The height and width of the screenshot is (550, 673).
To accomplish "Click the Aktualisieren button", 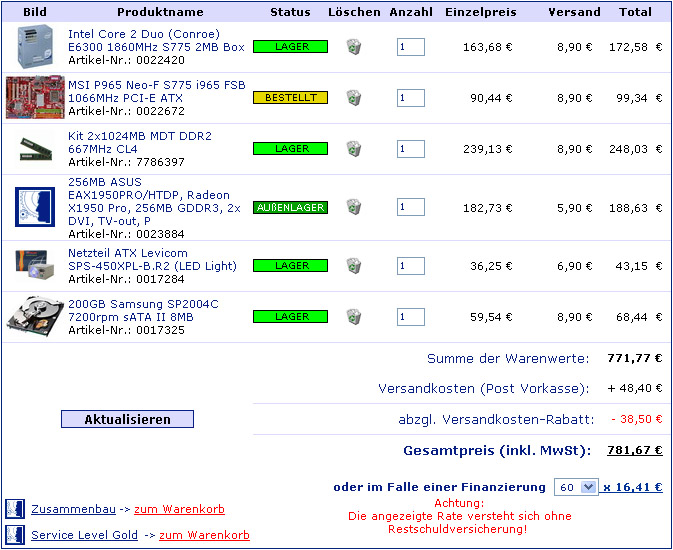I will pos(127,419).
